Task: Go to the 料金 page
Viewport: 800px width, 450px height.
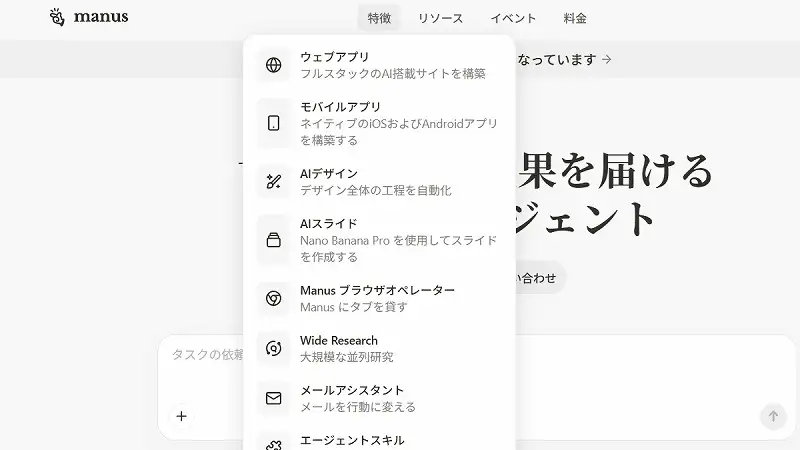Action: [x=575, y=18]
